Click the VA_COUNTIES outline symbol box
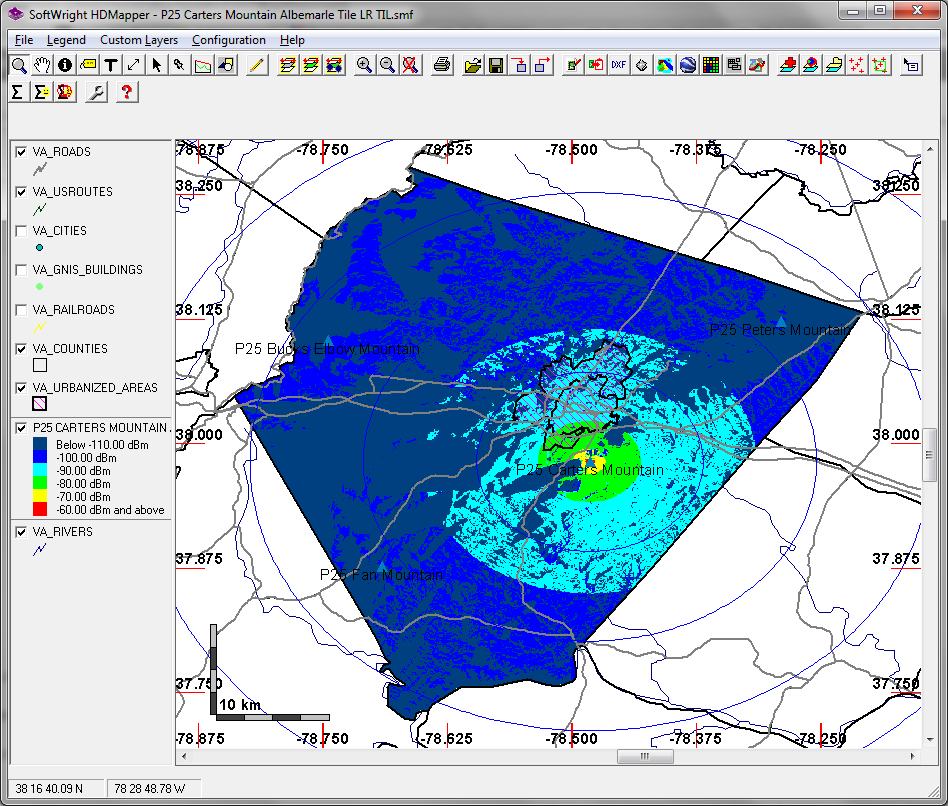948x806 pixels. pyautogui.click(x=40, y=365)
